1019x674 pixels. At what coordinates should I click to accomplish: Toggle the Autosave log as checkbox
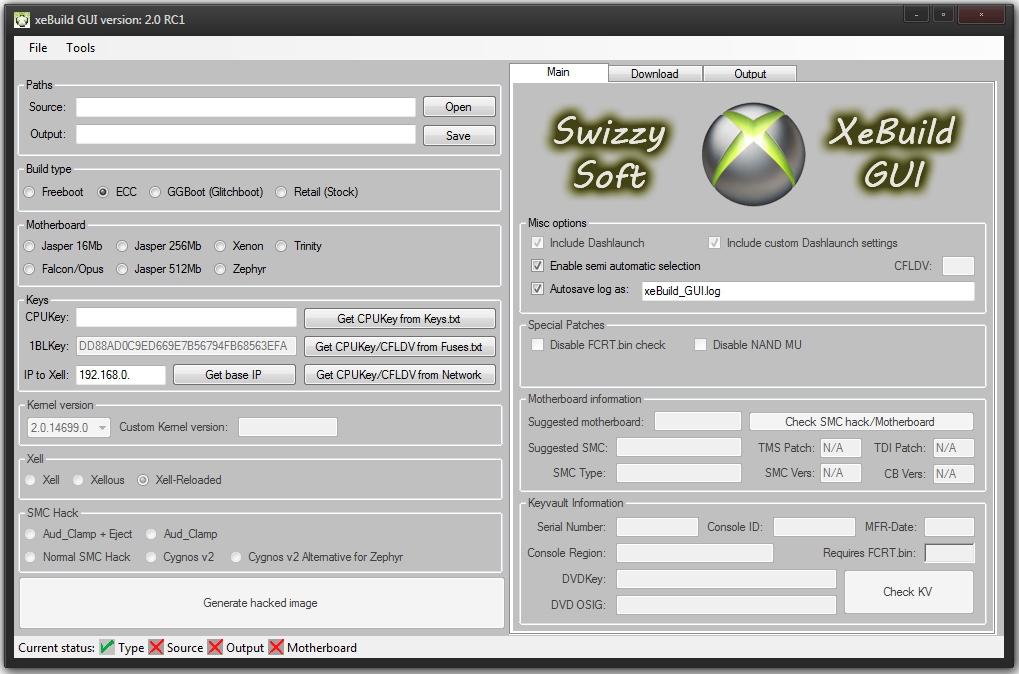(x=538, y=290)
